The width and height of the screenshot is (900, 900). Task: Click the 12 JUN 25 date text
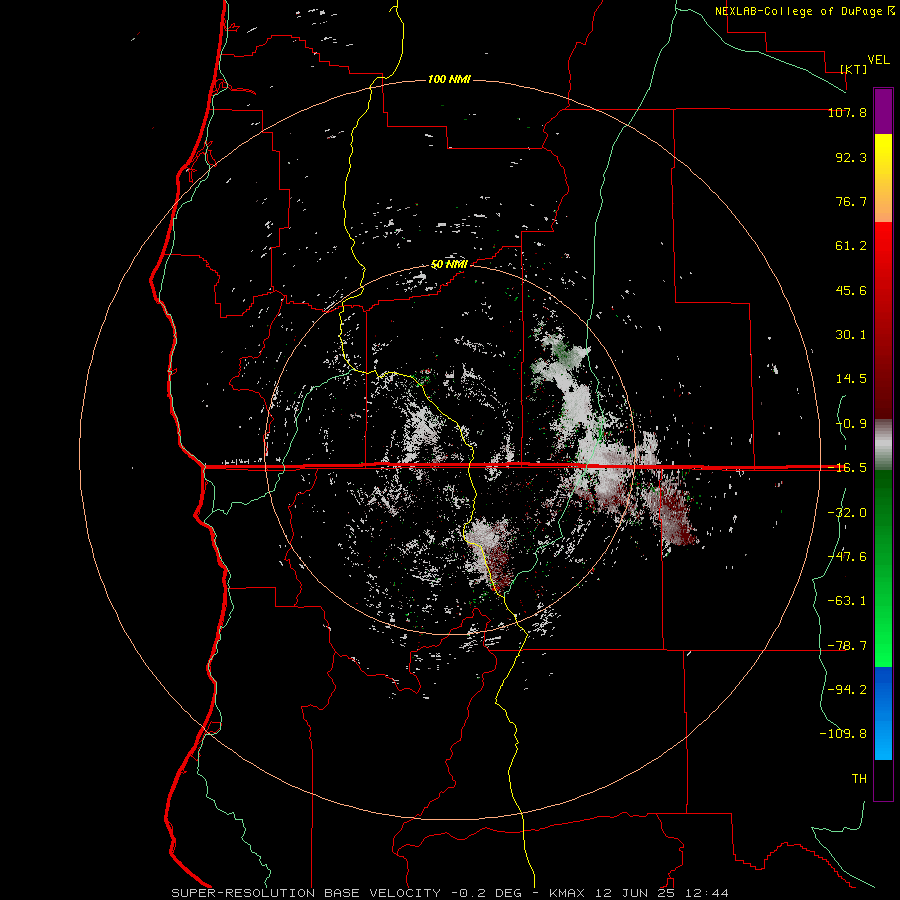(x=634, y=893)
